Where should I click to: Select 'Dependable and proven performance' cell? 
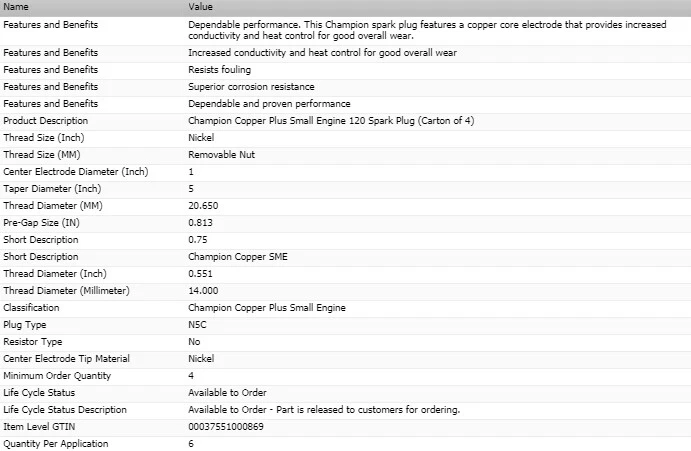(x=269, y=104)
